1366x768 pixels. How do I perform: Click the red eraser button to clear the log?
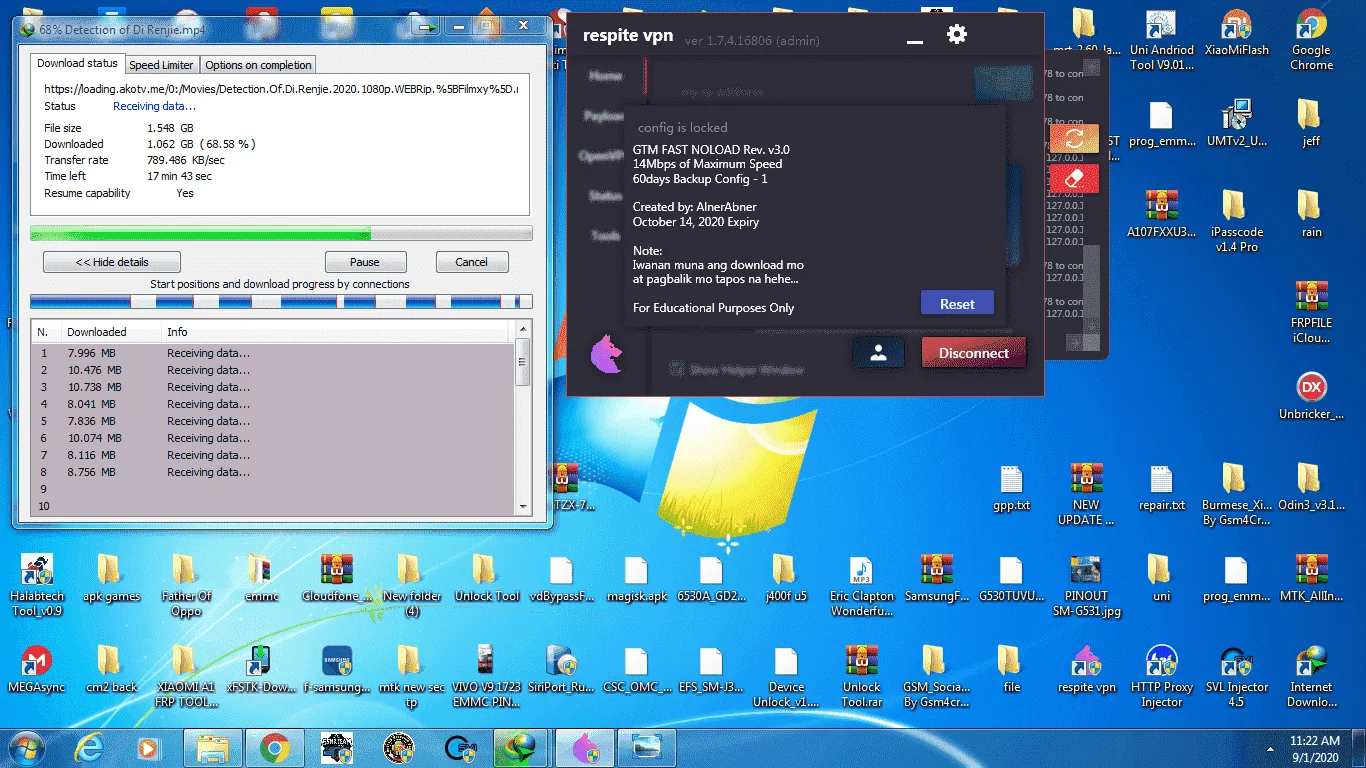[x=1074, y=178]
